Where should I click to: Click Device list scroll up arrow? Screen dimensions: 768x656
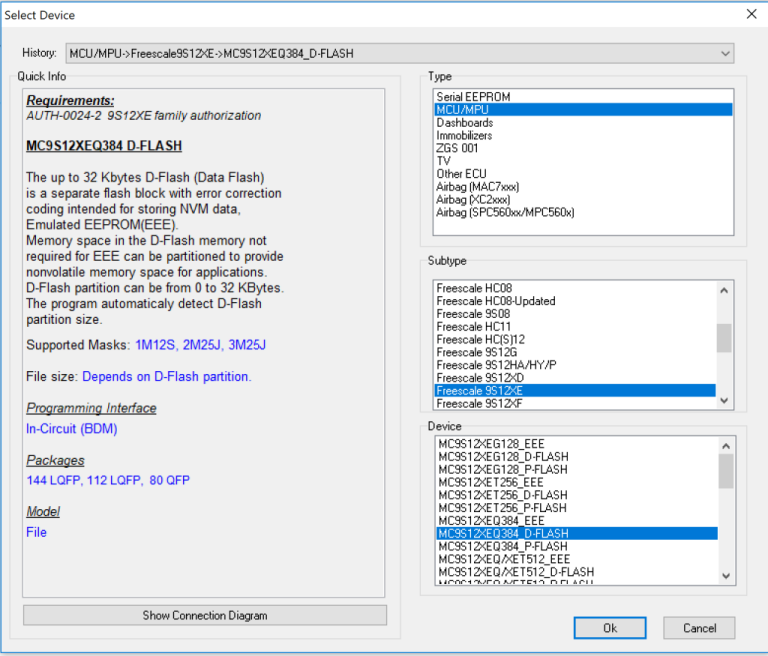coord(726,446)
